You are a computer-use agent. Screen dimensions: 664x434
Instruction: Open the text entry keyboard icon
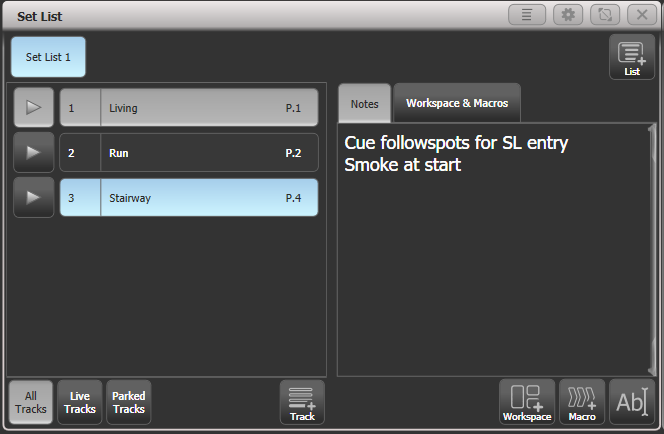coord(631,402)
